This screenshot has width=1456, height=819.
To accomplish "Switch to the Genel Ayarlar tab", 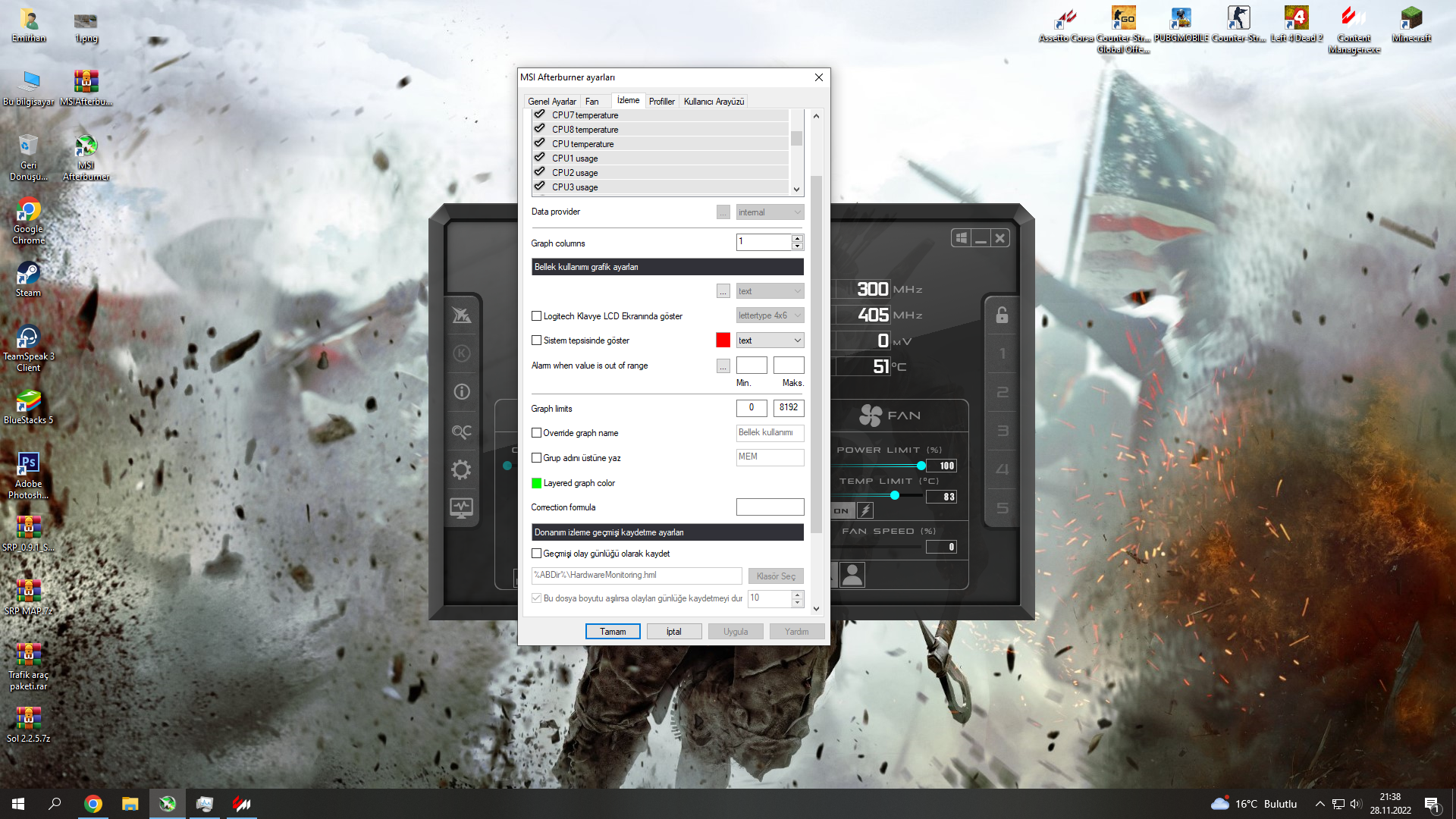I will (551, 102).
